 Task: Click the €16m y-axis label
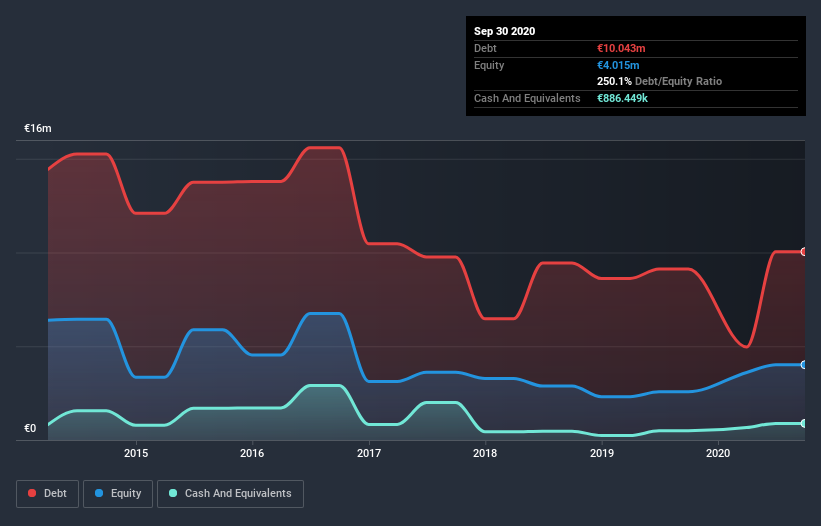click(38, 128)
